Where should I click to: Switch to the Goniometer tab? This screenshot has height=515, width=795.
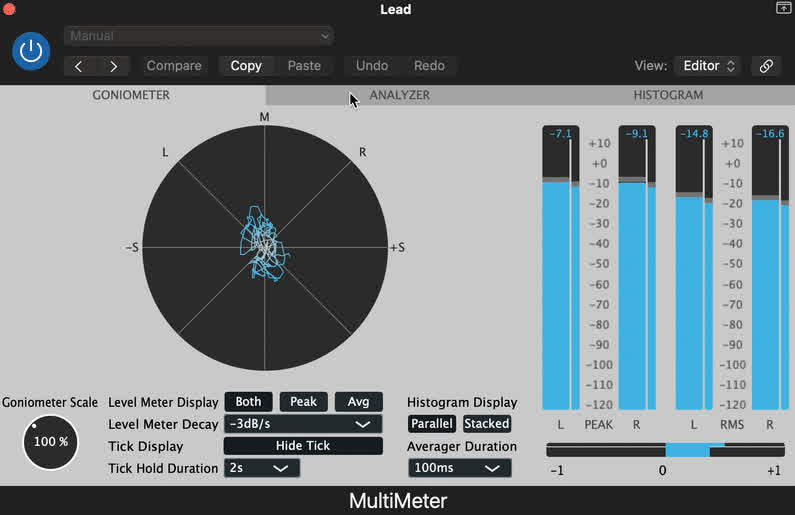point(131,95)
